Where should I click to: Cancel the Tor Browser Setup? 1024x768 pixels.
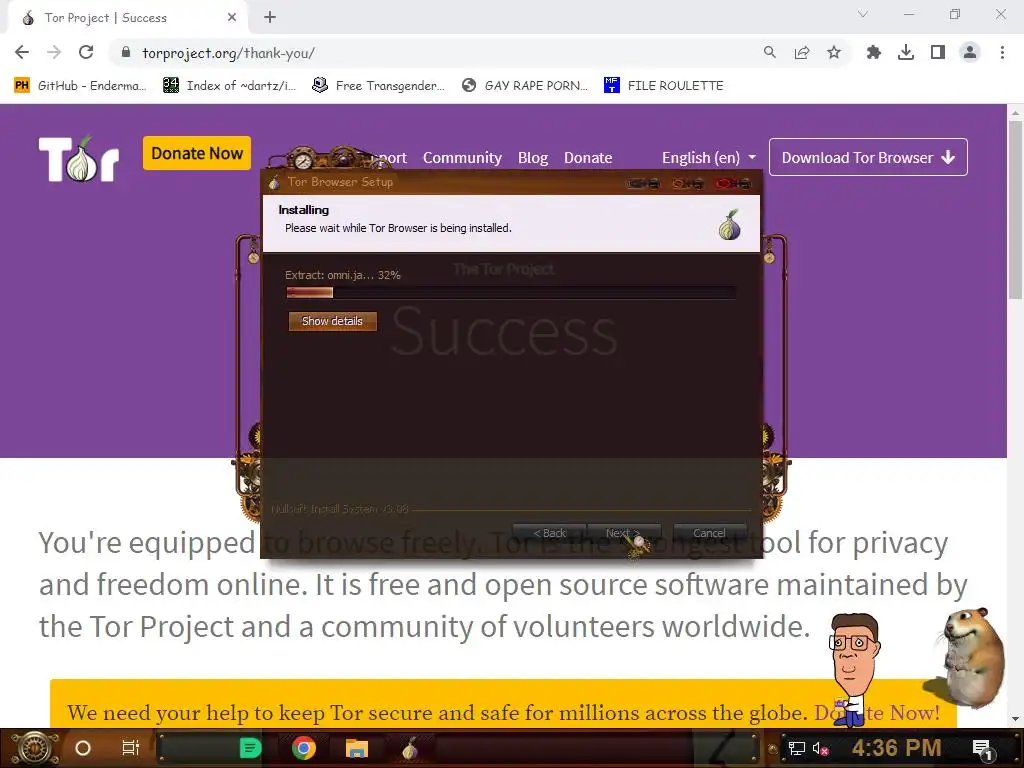tap(709, 533)
